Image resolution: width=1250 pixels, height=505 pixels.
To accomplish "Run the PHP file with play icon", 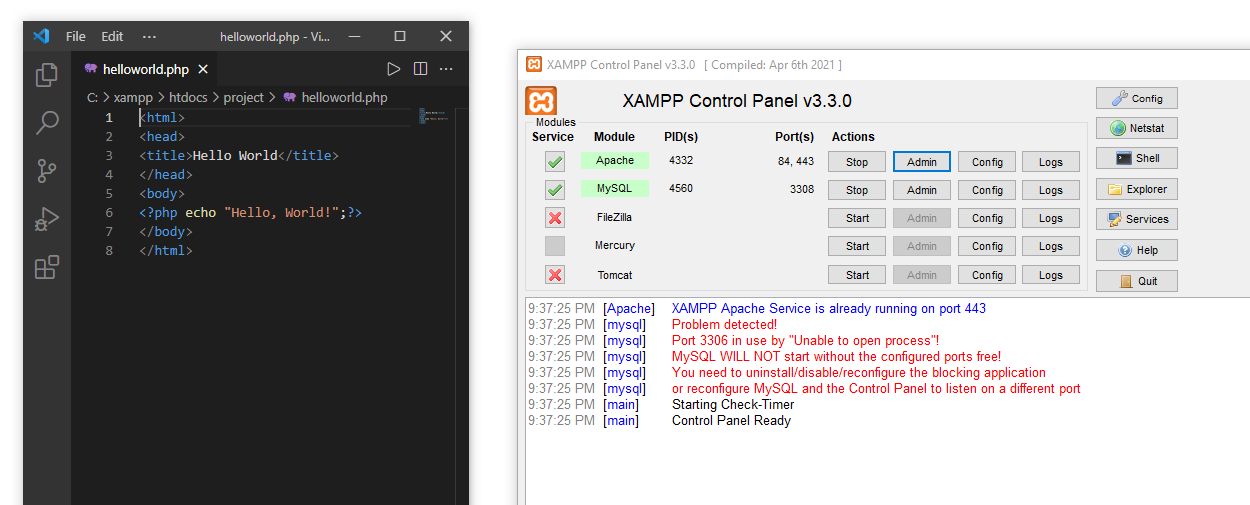I will tap(393, 69).
